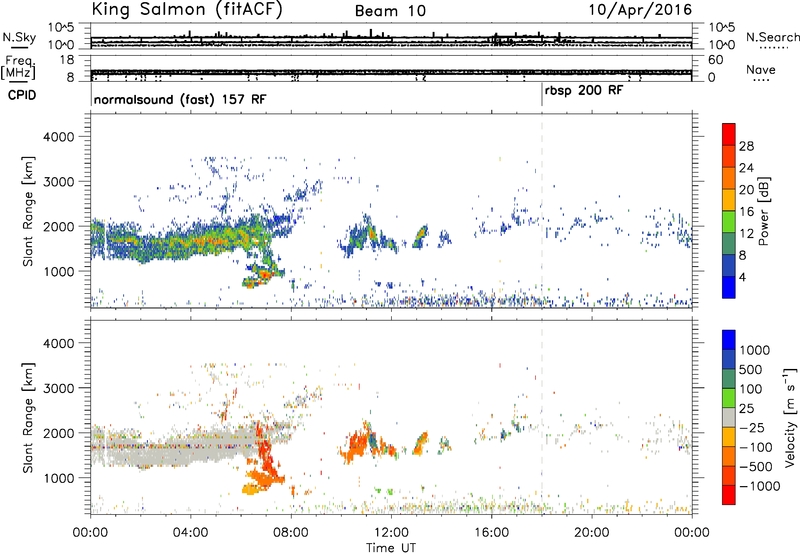800x554 pixels.
Task: Click the 'Power [dB]' colorbar label
Action: click(763, 211)
